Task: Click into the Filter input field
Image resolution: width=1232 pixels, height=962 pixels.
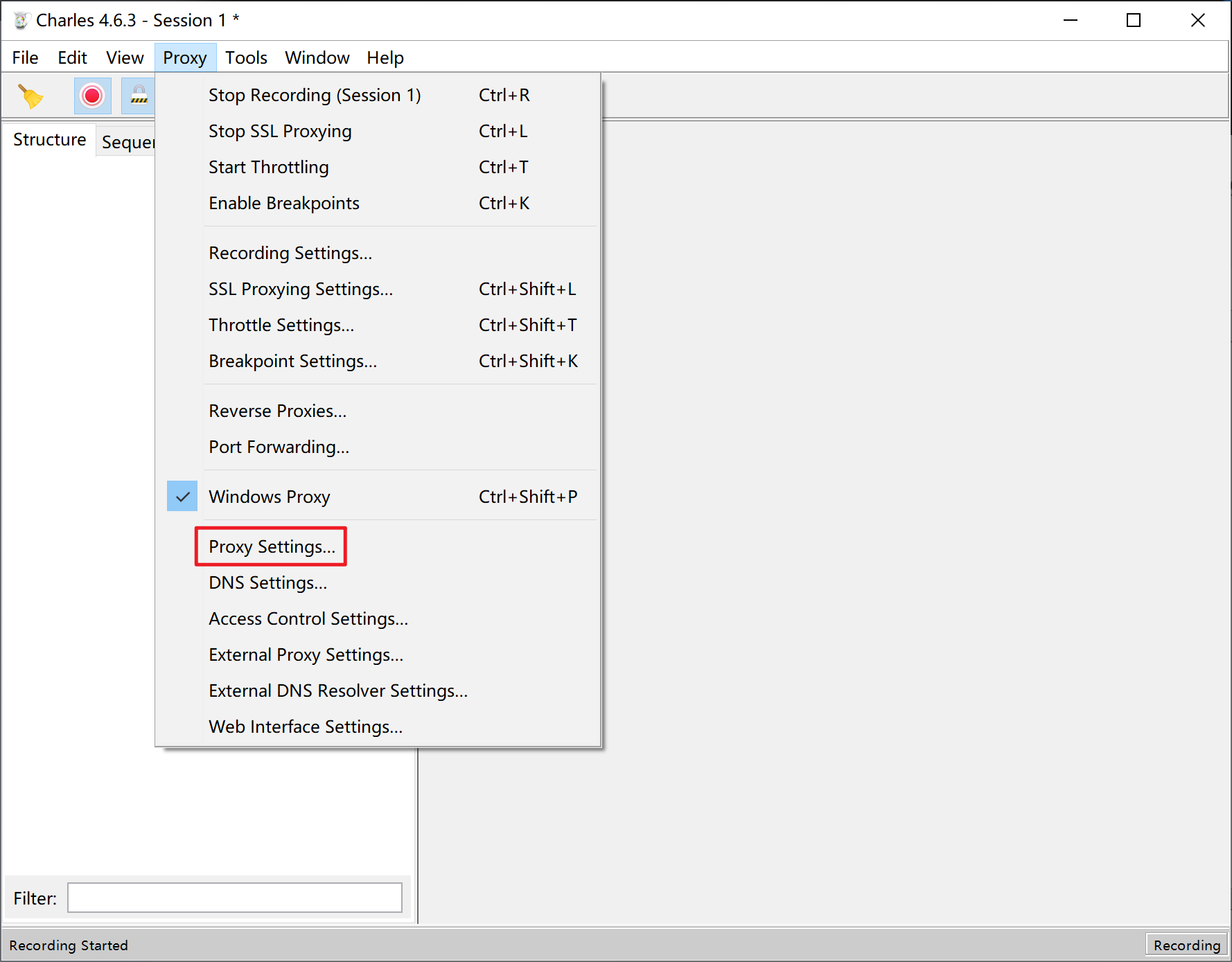Action: coord(235,898)
